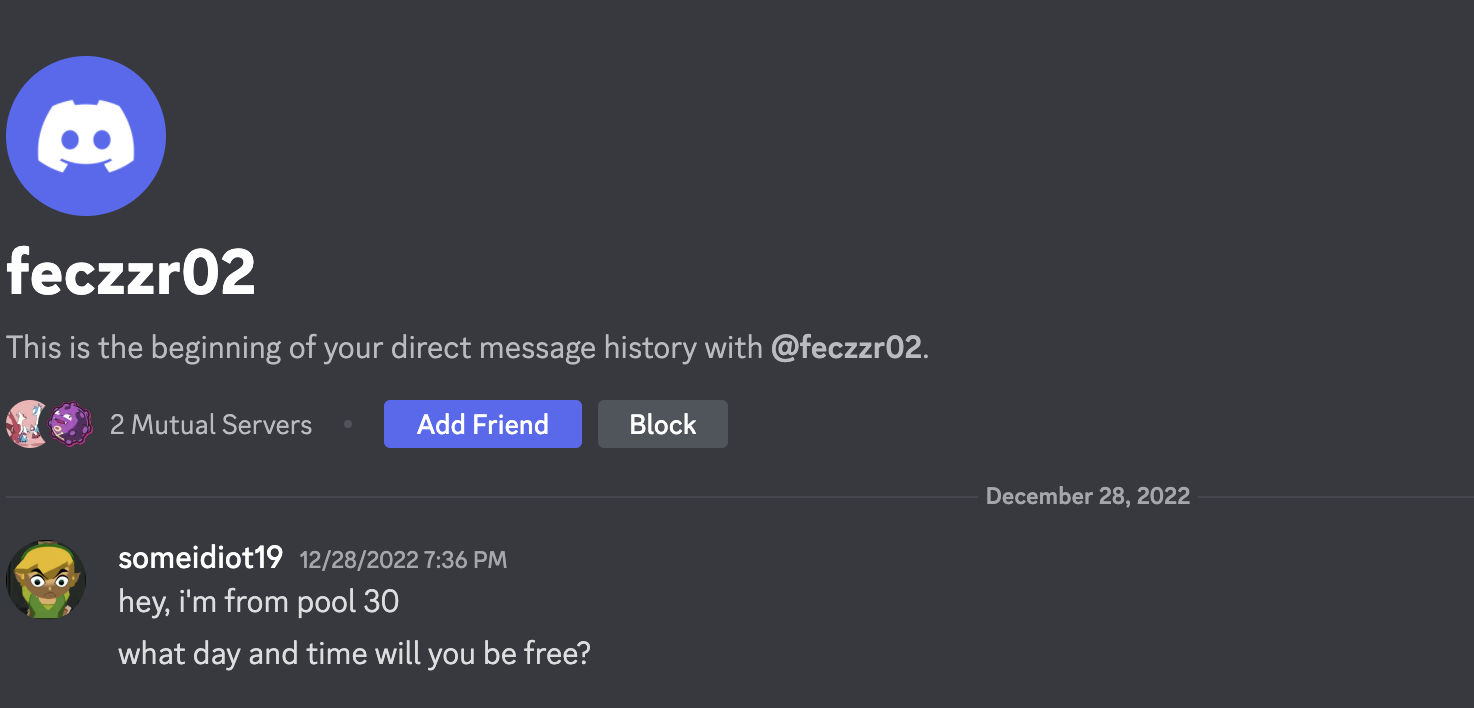Select the large feczzr02 heading
The width and height of the screenshot is (1474, 708).
click(x=131, y=272)
